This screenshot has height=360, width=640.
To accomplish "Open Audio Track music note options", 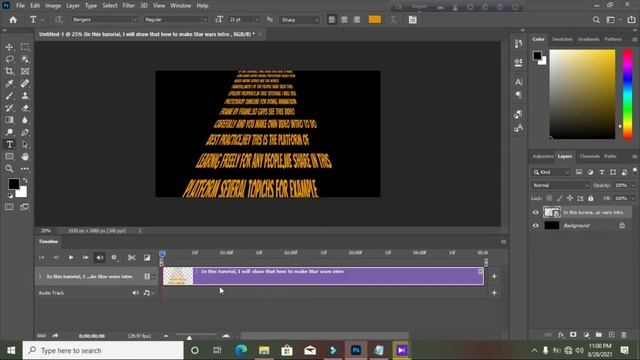I will pyautogui.click(x=148, y=293).
